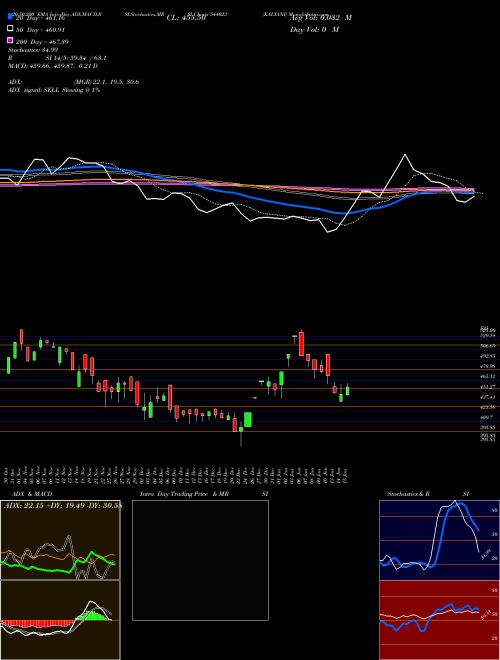Click the 'Day Vol: 0 M' label

314,30
